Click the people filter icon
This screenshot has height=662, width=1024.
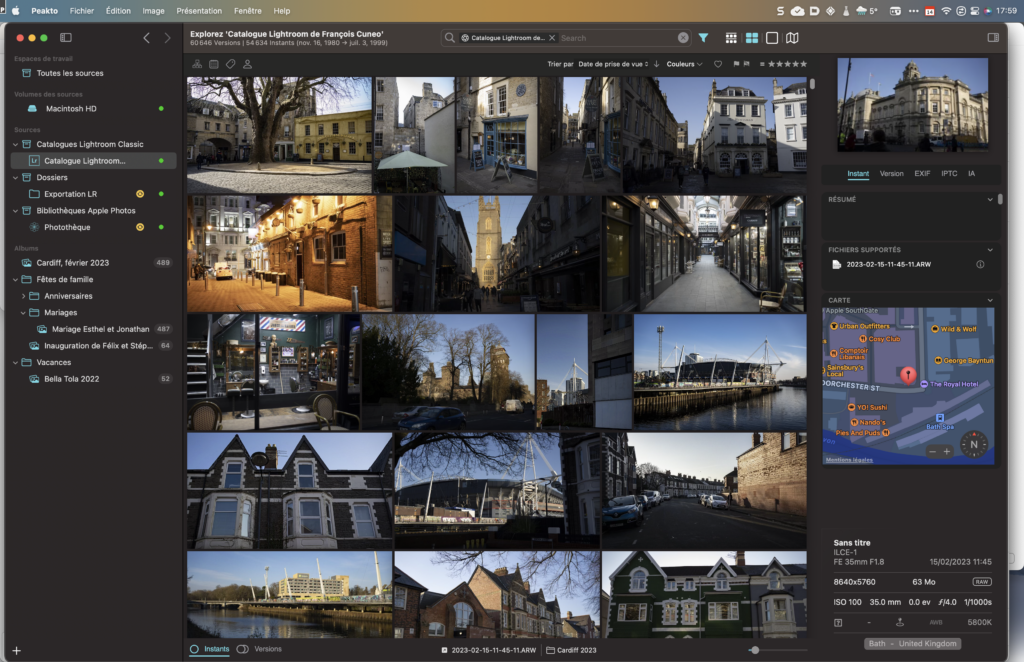247,64
